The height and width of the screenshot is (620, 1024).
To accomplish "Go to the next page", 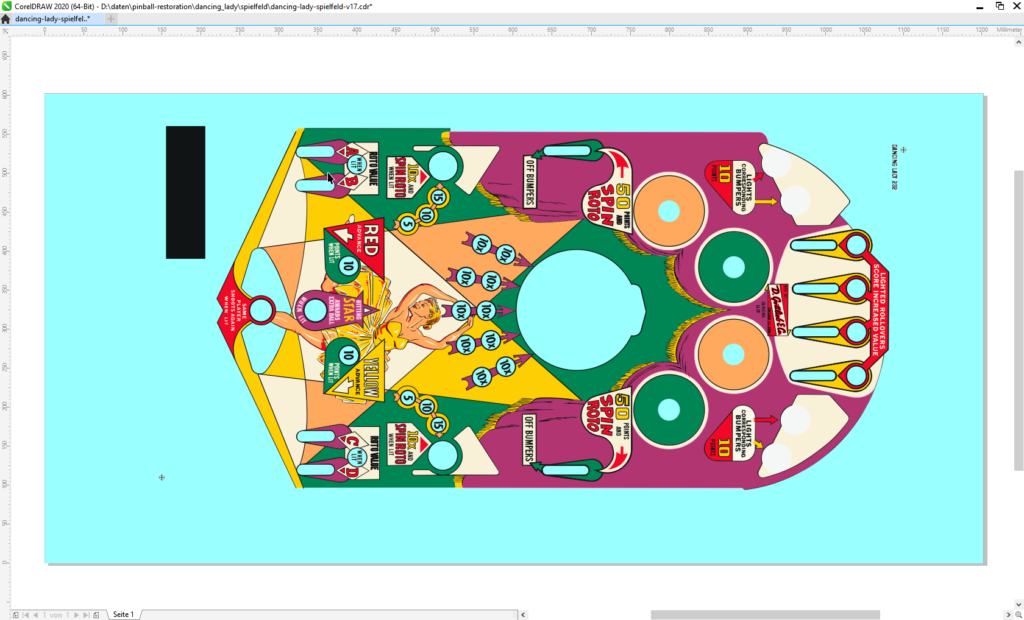I will (x=76, y=615).
